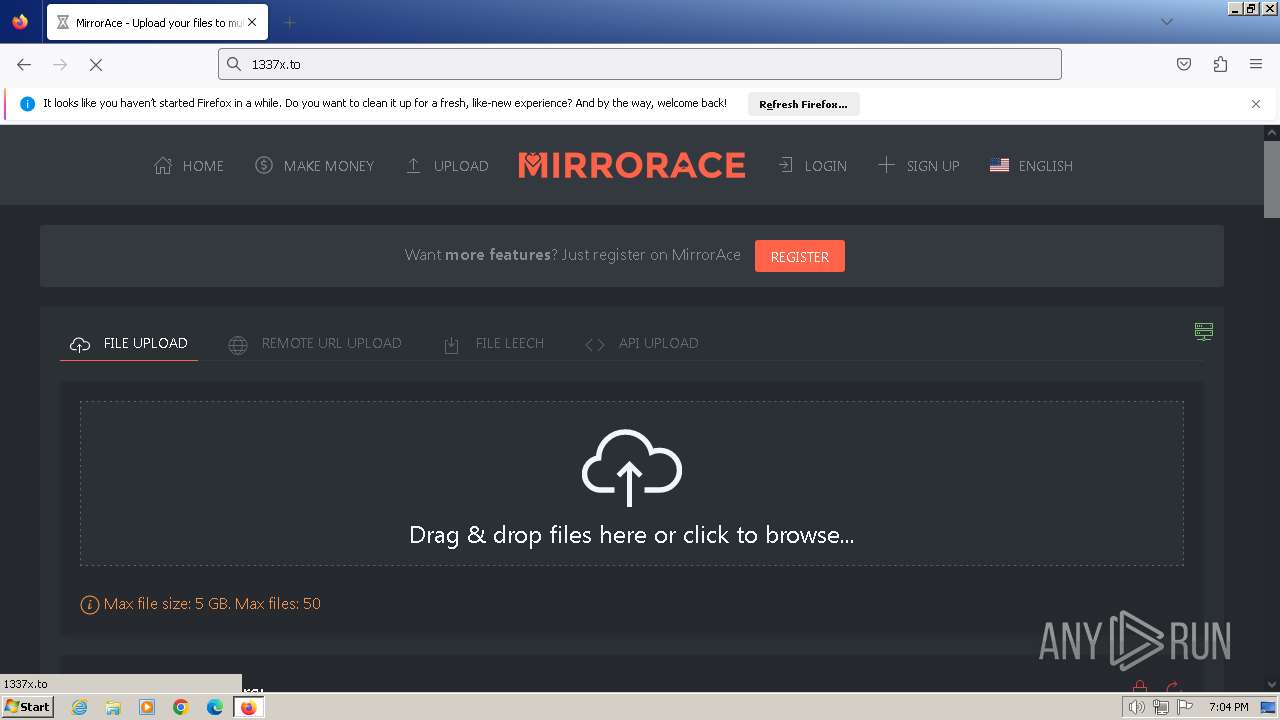Screen dimensions: 1280x720
Task: Launch Chrome from the taskbar
Action: pos(181,707)
